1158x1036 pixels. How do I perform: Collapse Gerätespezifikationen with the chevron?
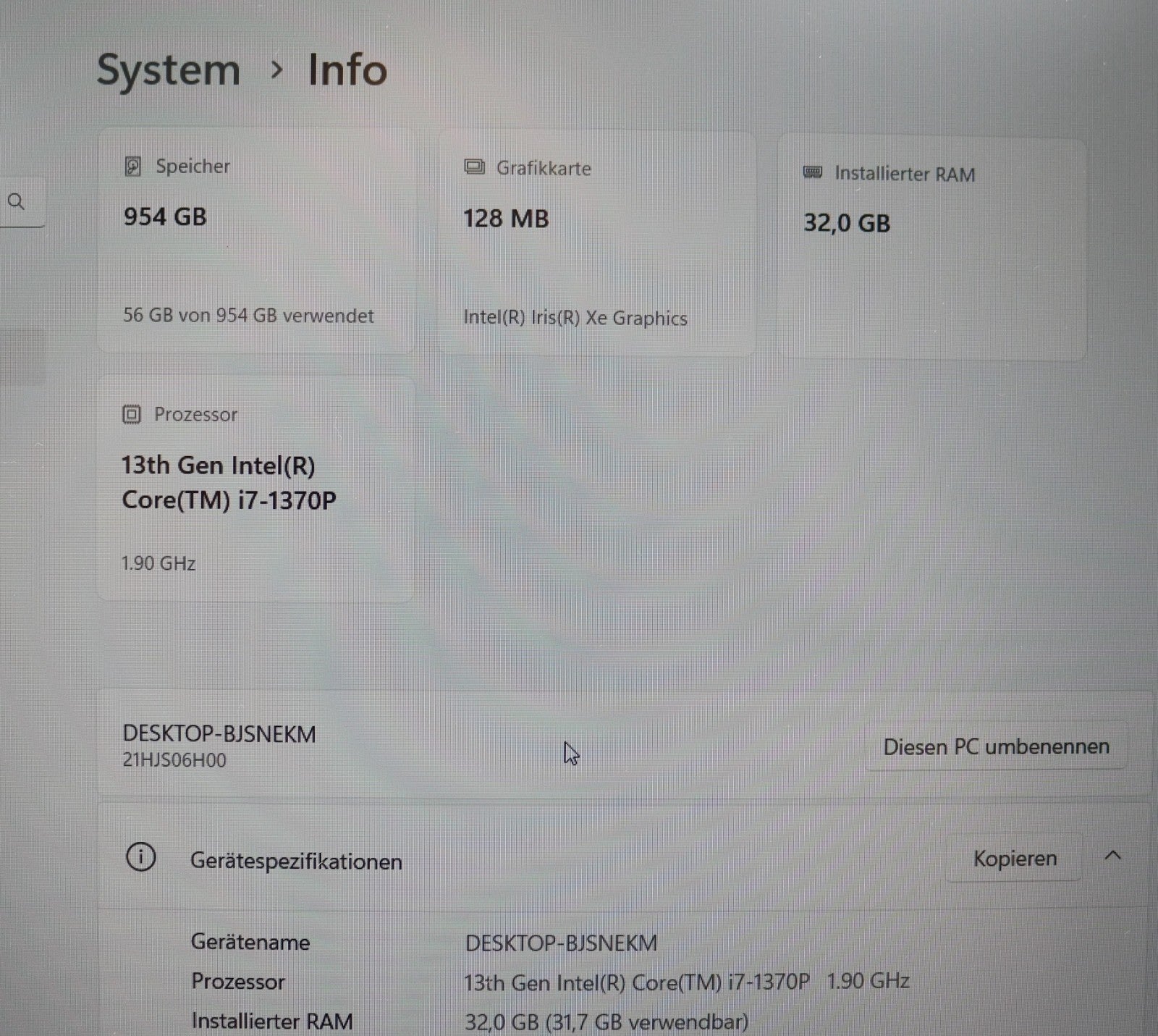tap(1112, 858)
